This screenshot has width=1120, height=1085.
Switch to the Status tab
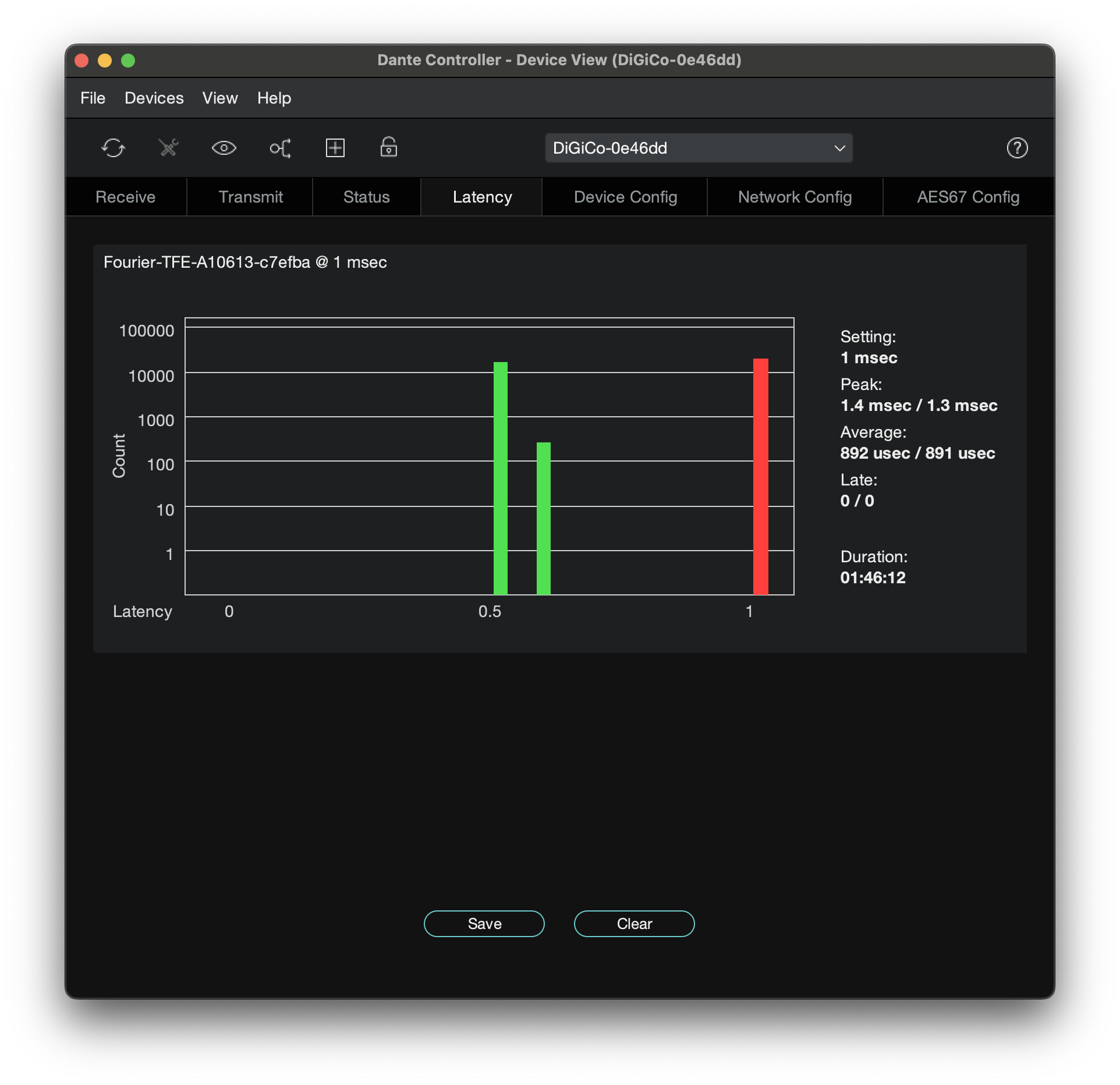(366, 197)
